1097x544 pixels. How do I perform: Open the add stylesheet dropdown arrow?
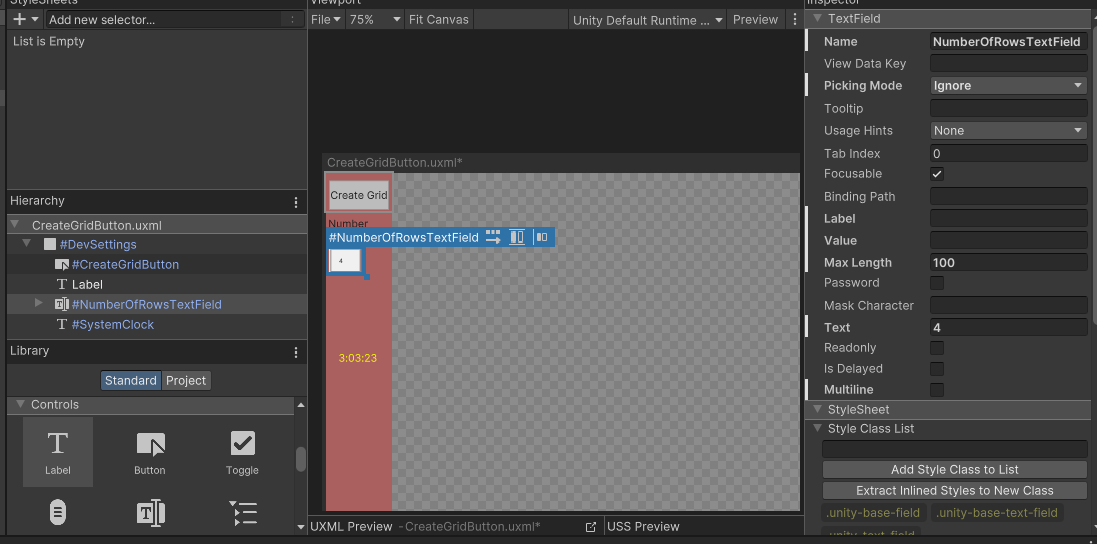(x=35, y=20)
